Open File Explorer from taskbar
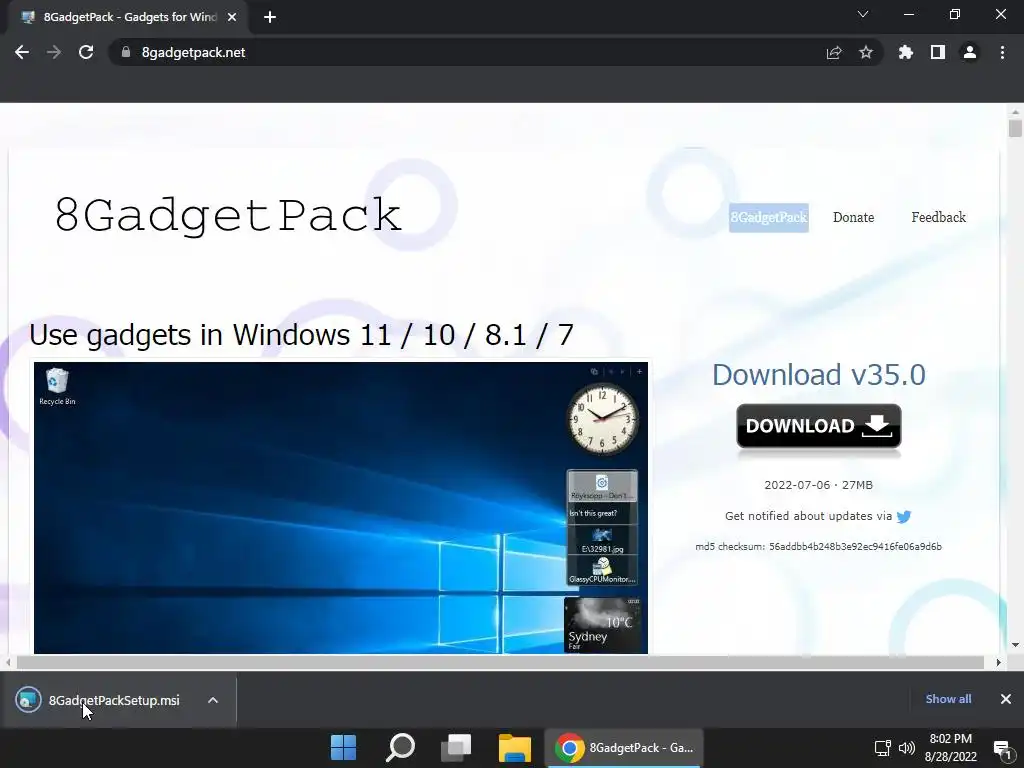 [515, 748]
